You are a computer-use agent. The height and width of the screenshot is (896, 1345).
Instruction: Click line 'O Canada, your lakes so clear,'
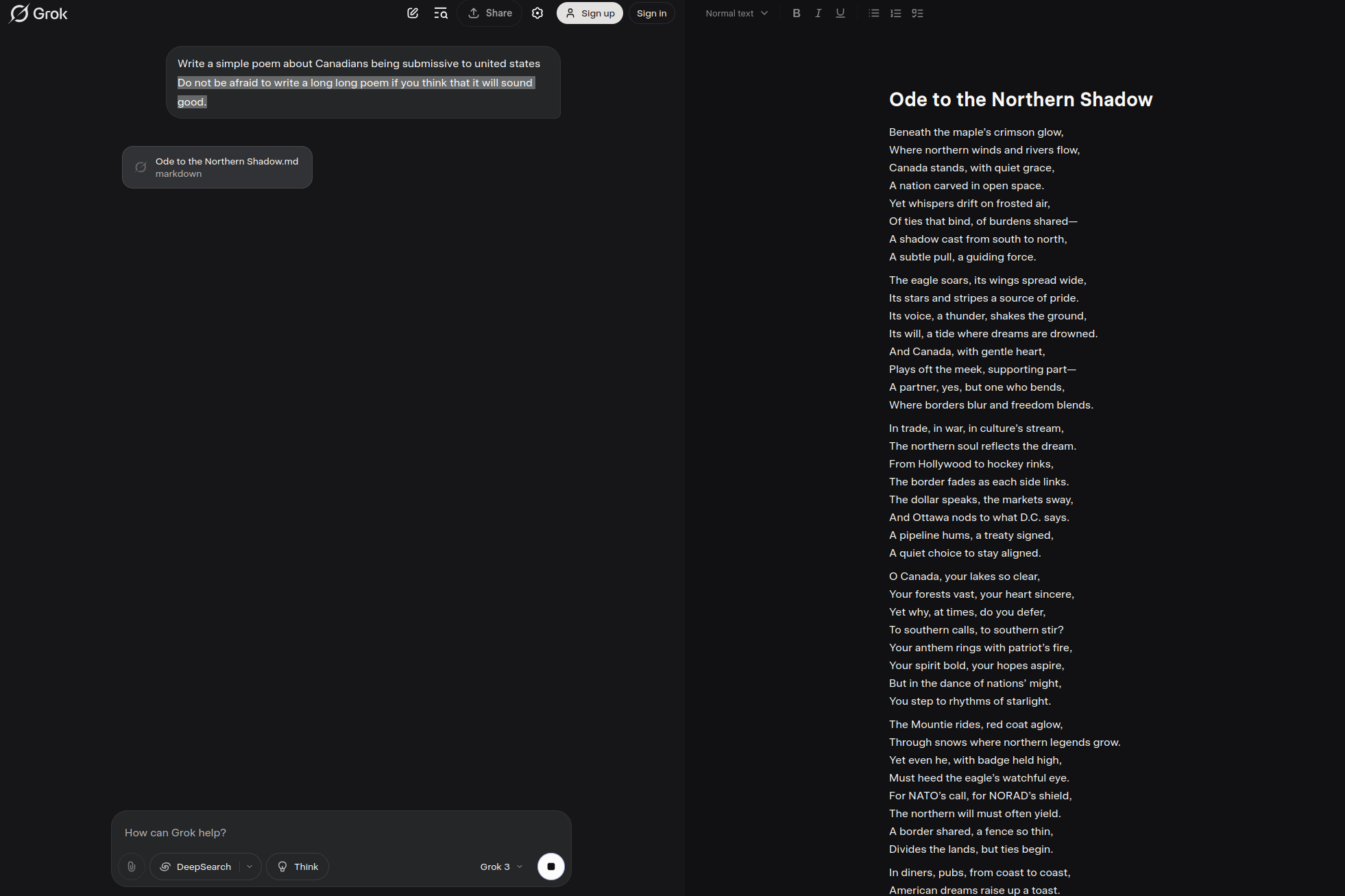(x=965, y=577)
